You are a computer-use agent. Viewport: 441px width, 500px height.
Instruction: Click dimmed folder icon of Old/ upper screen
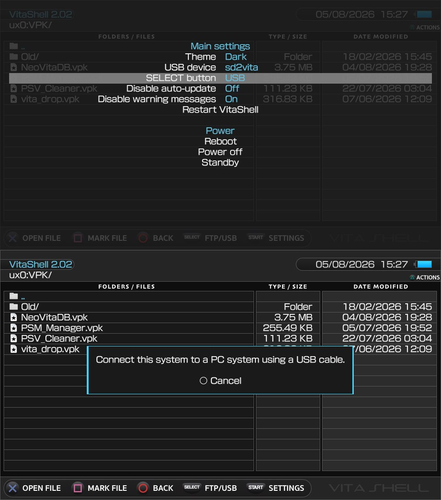click(x=14, y=56)
